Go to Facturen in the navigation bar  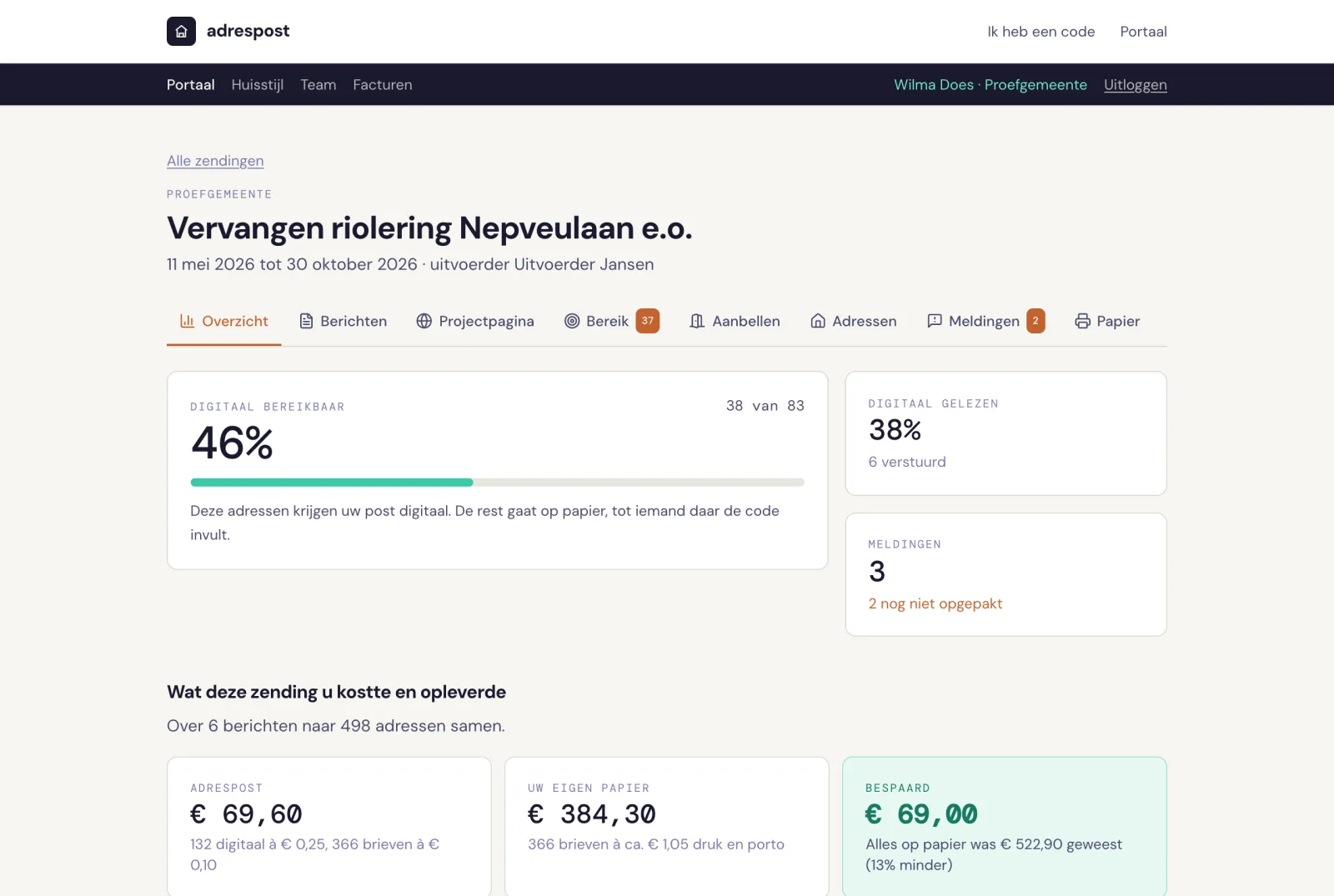click(x=383, y=85)
